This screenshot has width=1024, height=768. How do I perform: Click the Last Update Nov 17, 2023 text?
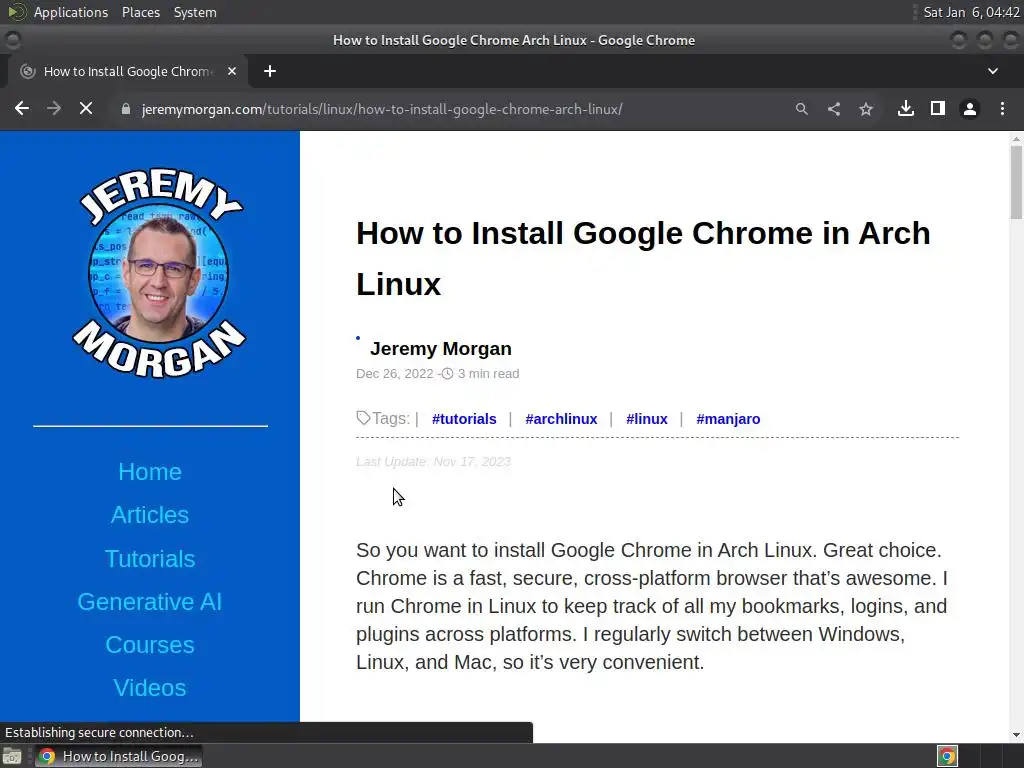pos(433,462)
